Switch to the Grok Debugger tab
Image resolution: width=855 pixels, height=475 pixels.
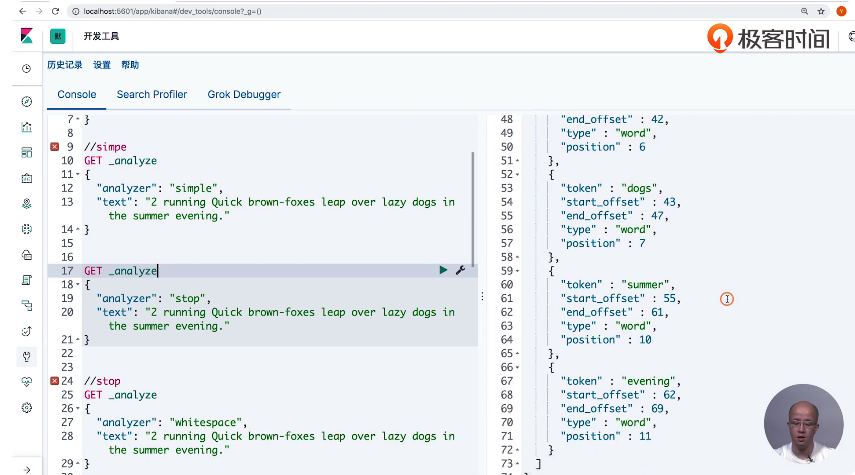[x=244, y=95]
